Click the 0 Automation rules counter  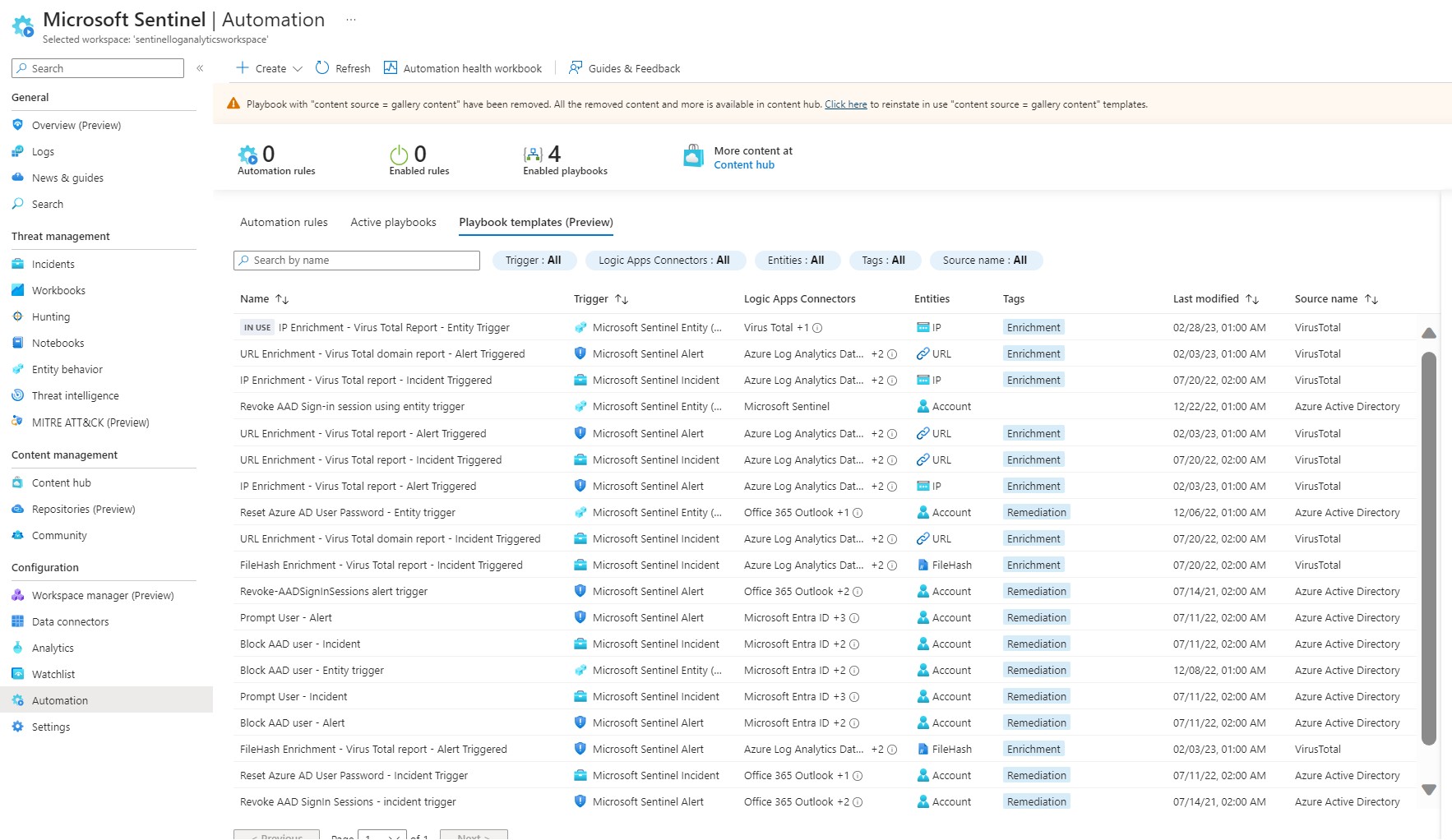click(x=276, y=160)
